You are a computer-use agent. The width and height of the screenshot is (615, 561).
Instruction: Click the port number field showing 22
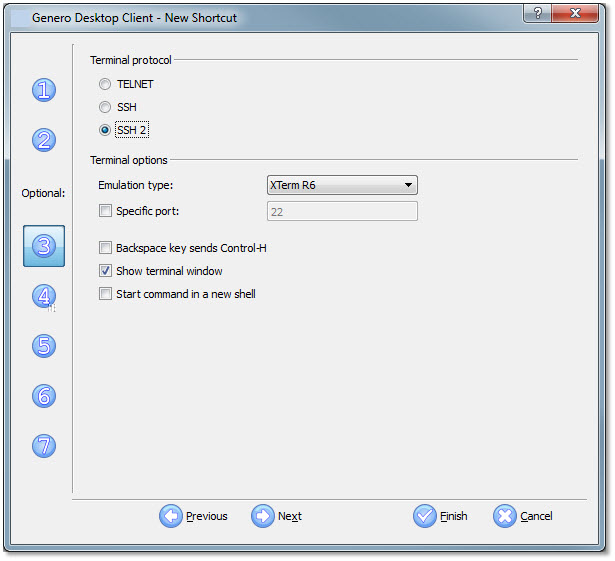342,211
